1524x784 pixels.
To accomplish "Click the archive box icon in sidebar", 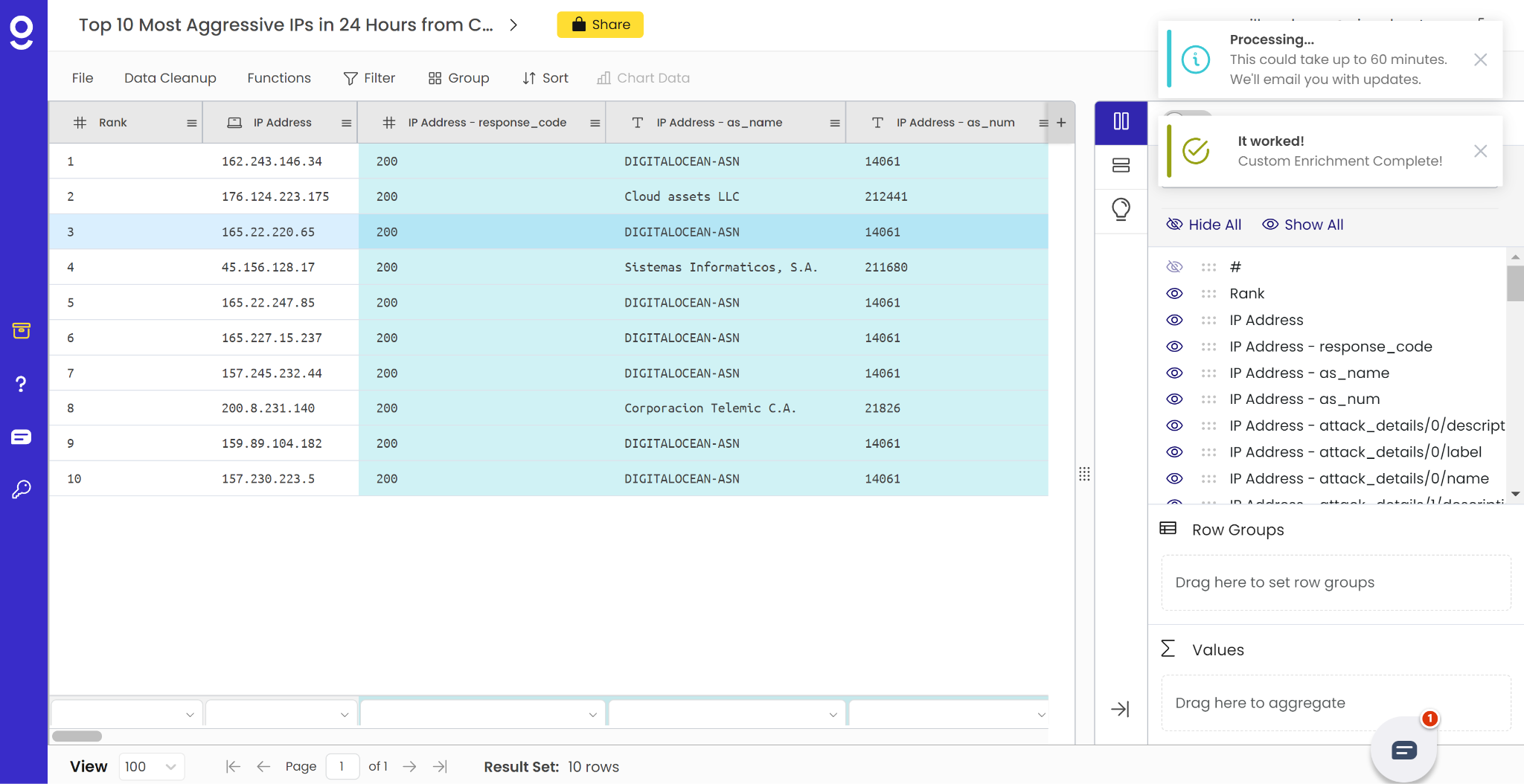I will [21, 330].
